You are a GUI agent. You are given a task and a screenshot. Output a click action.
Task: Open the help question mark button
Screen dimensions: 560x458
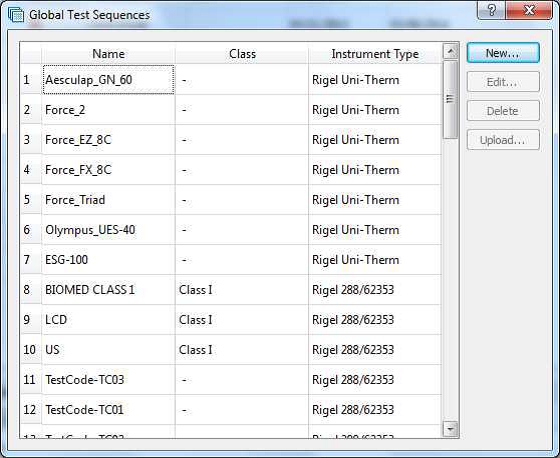[x=491, y=10]
